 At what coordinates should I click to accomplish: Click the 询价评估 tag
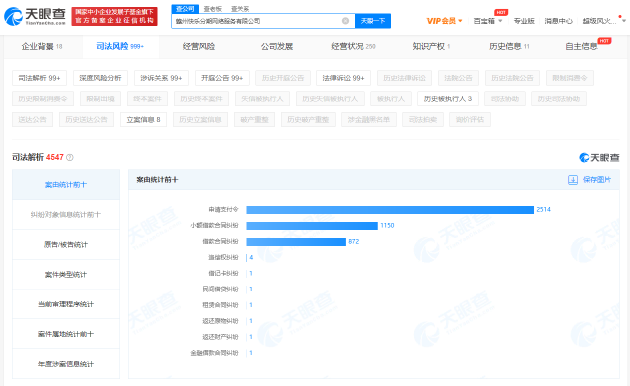pos(470,120)
